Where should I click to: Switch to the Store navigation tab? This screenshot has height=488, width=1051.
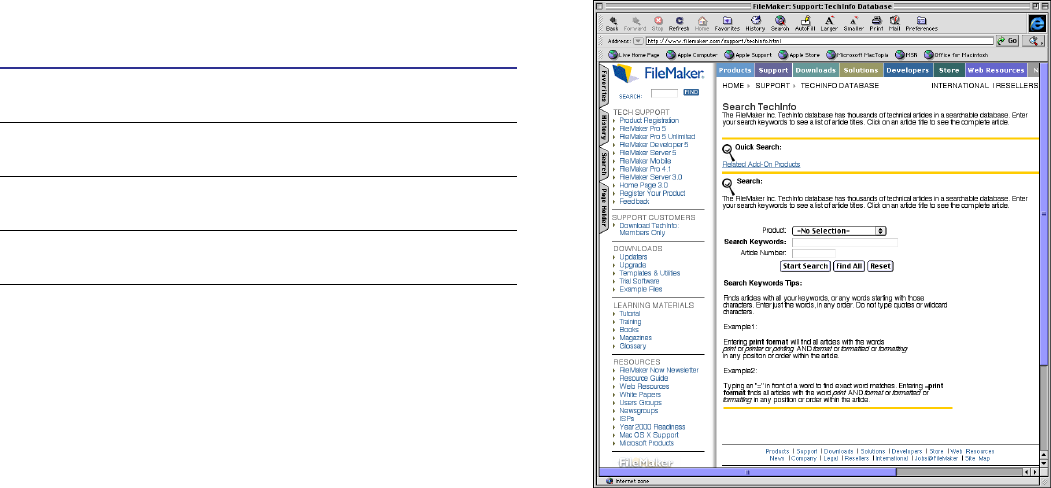(948, 70)
